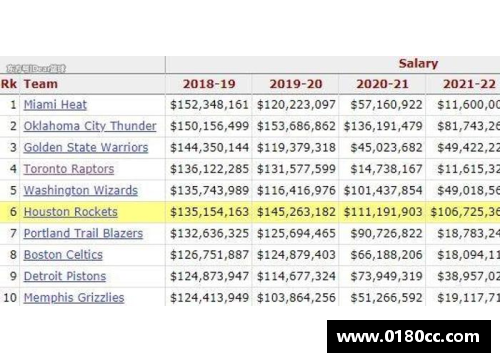Sort by the 2018-19 column header
The image size is (500, 362).
pos(209,84)
